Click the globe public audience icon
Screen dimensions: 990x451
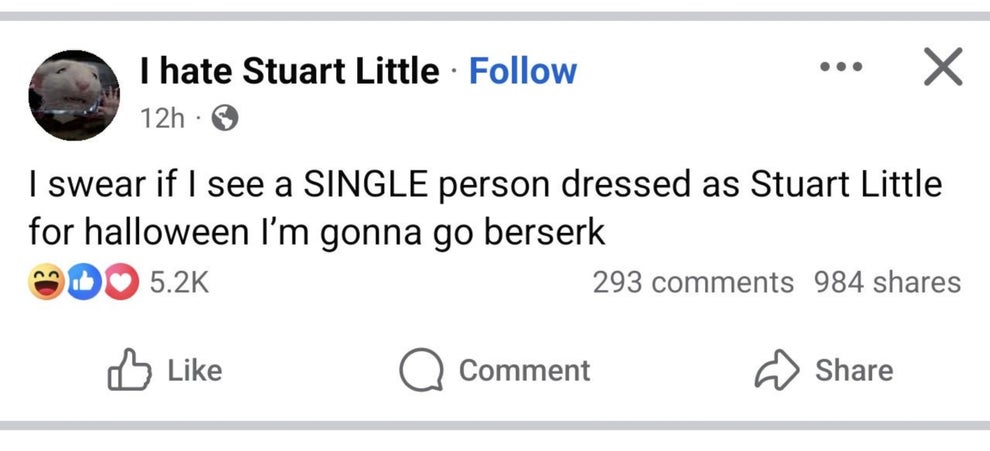click(226, 119)
